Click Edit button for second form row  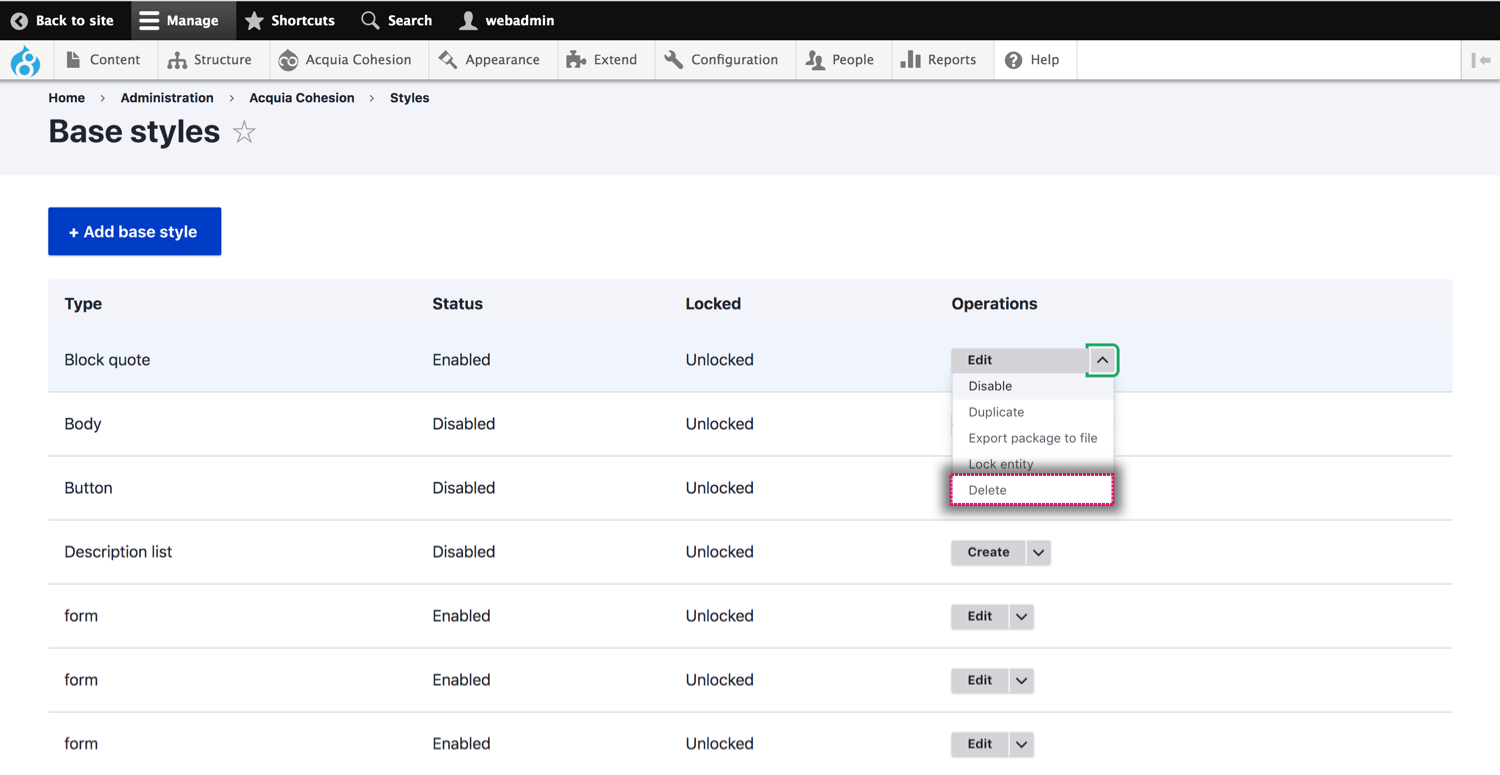pyautogui.click(x=980, y=680)
